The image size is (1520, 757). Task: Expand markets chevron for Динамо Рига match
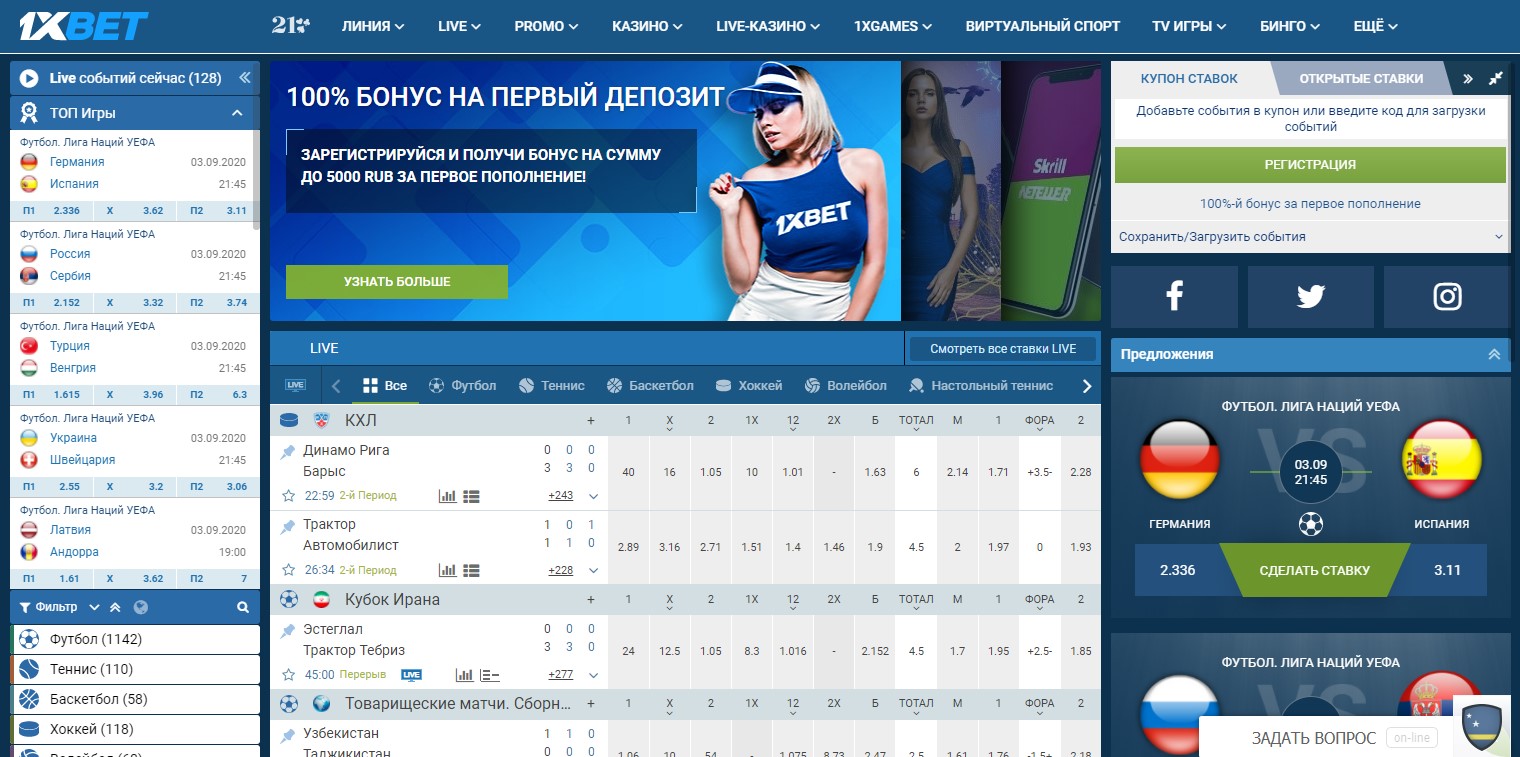click(593, 496)
